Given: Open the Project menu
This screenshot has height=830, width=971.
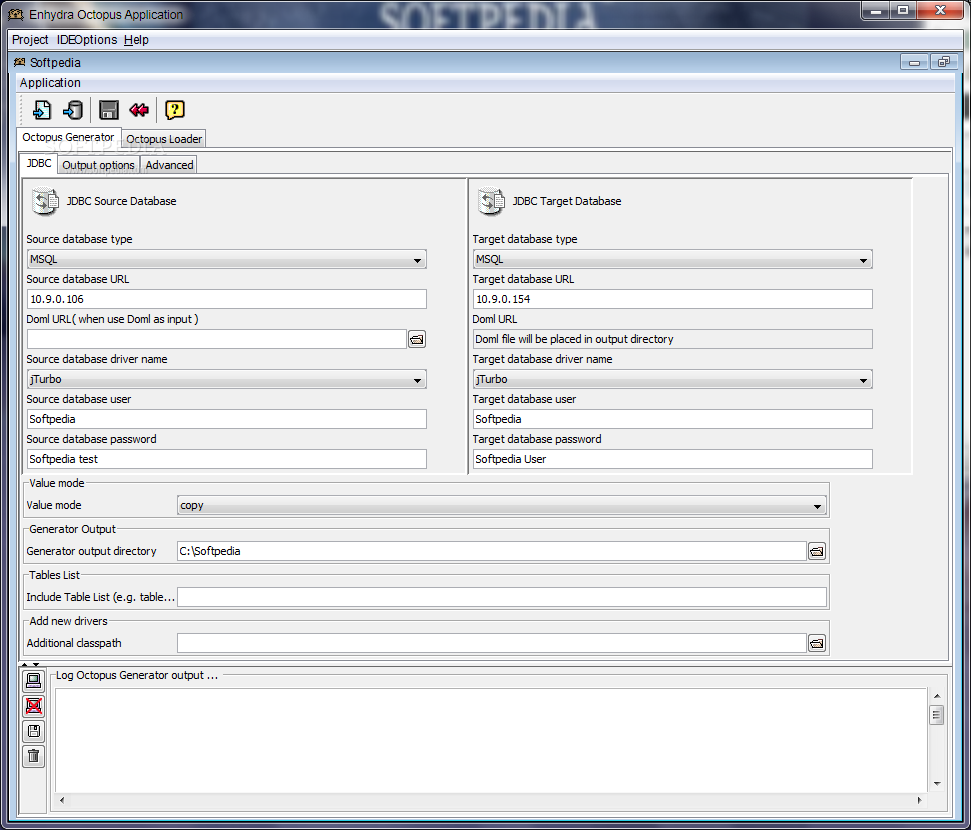Looking at the screenshot, I should (30, 40).
